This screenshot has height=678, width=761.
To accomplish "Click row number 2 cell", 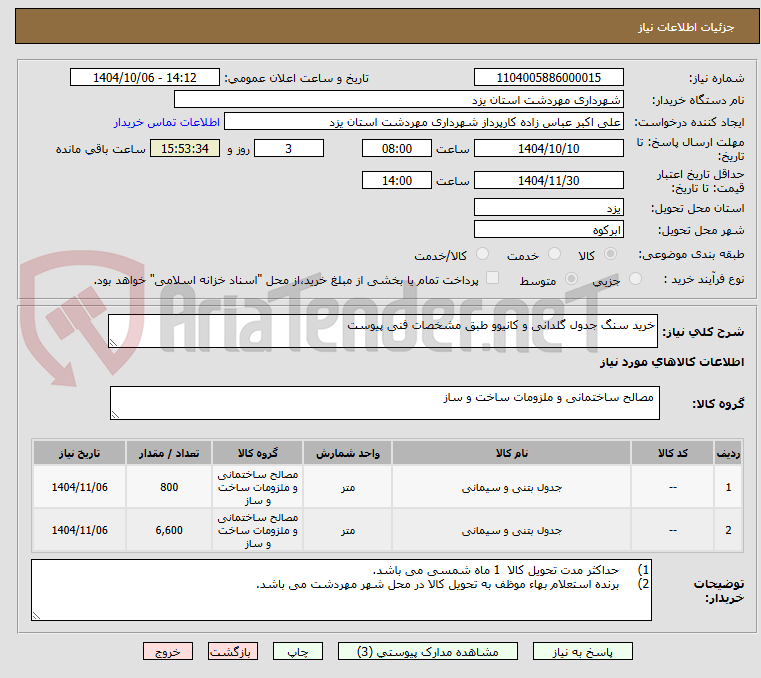I will click(728, 530).
